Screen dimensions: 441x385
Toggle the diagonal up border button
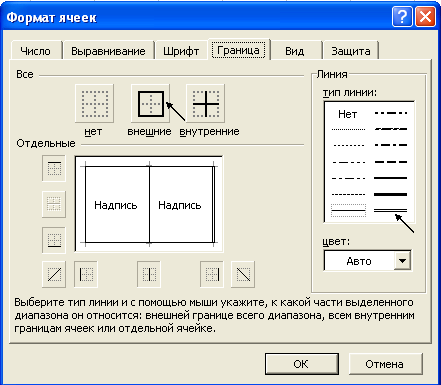click(54, 274)
